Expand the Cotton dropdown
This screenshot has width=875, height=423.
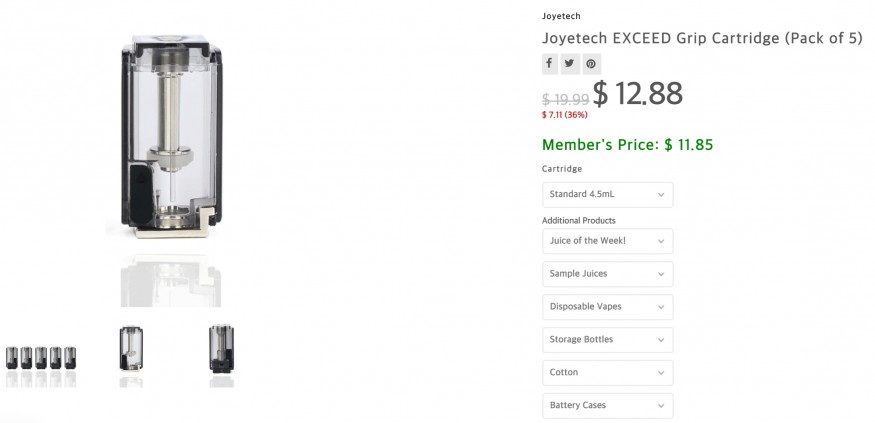(607, 373)
